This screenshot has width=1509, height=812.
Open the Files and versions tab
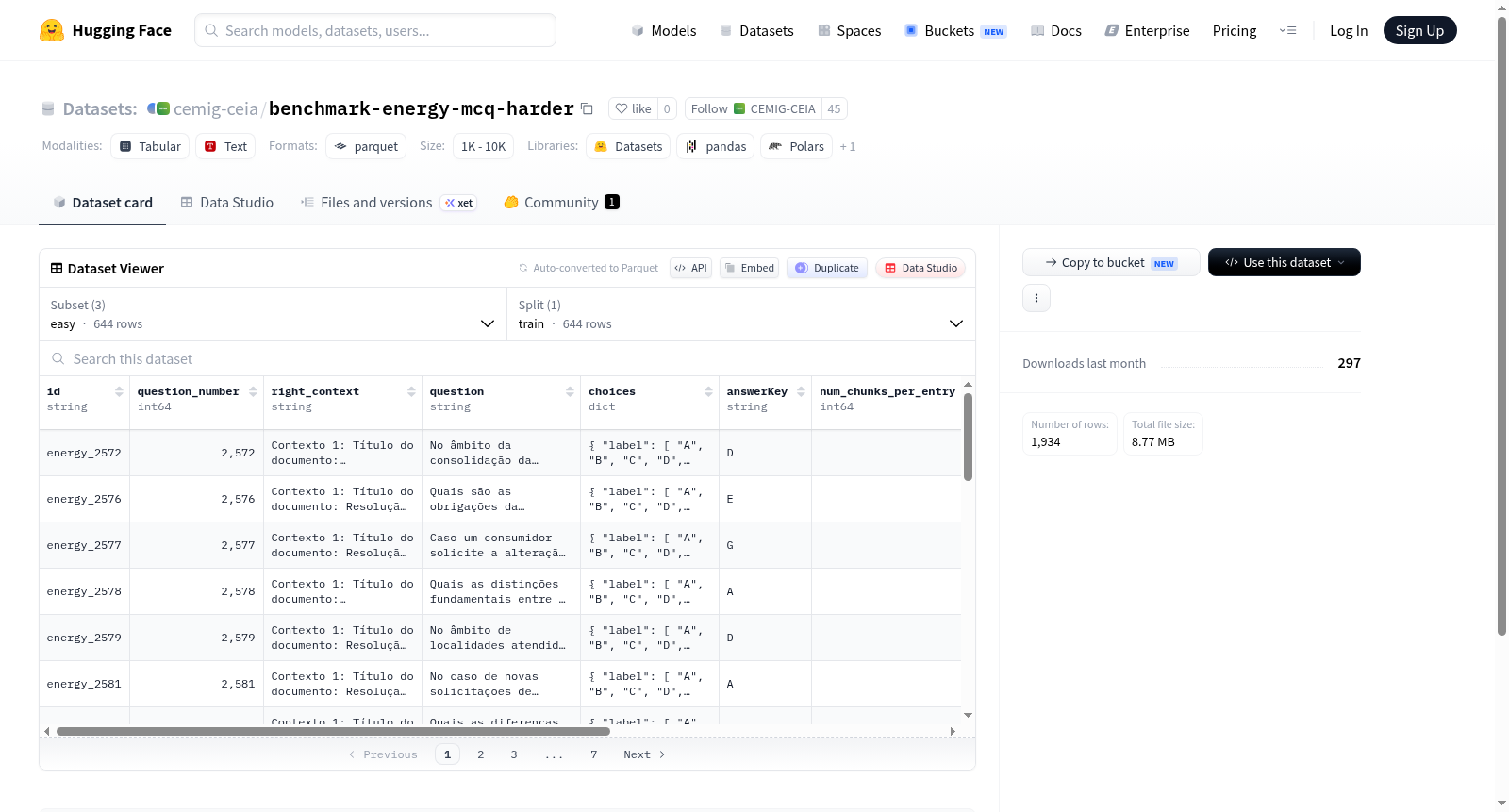389,203
